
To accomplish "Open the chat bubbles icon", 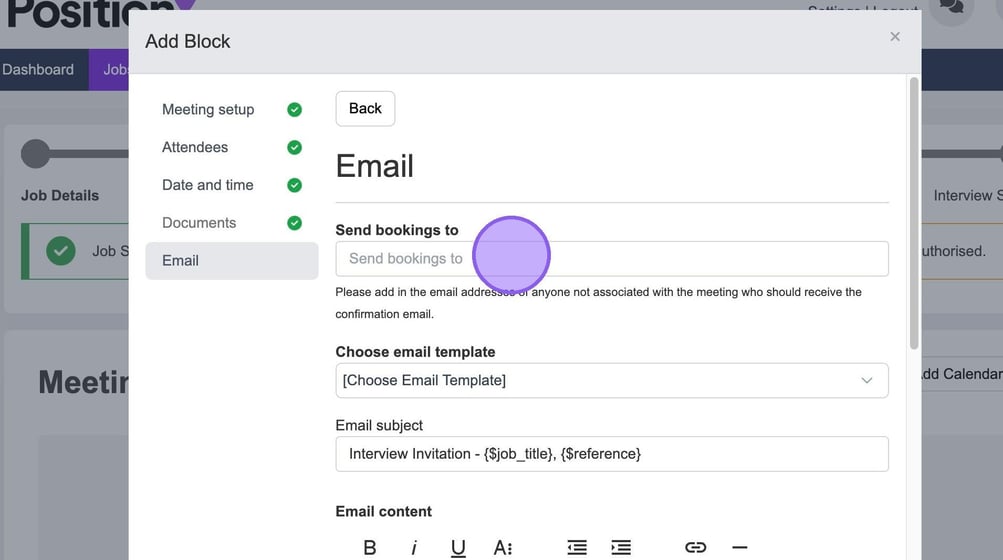I will coord(952,9).
